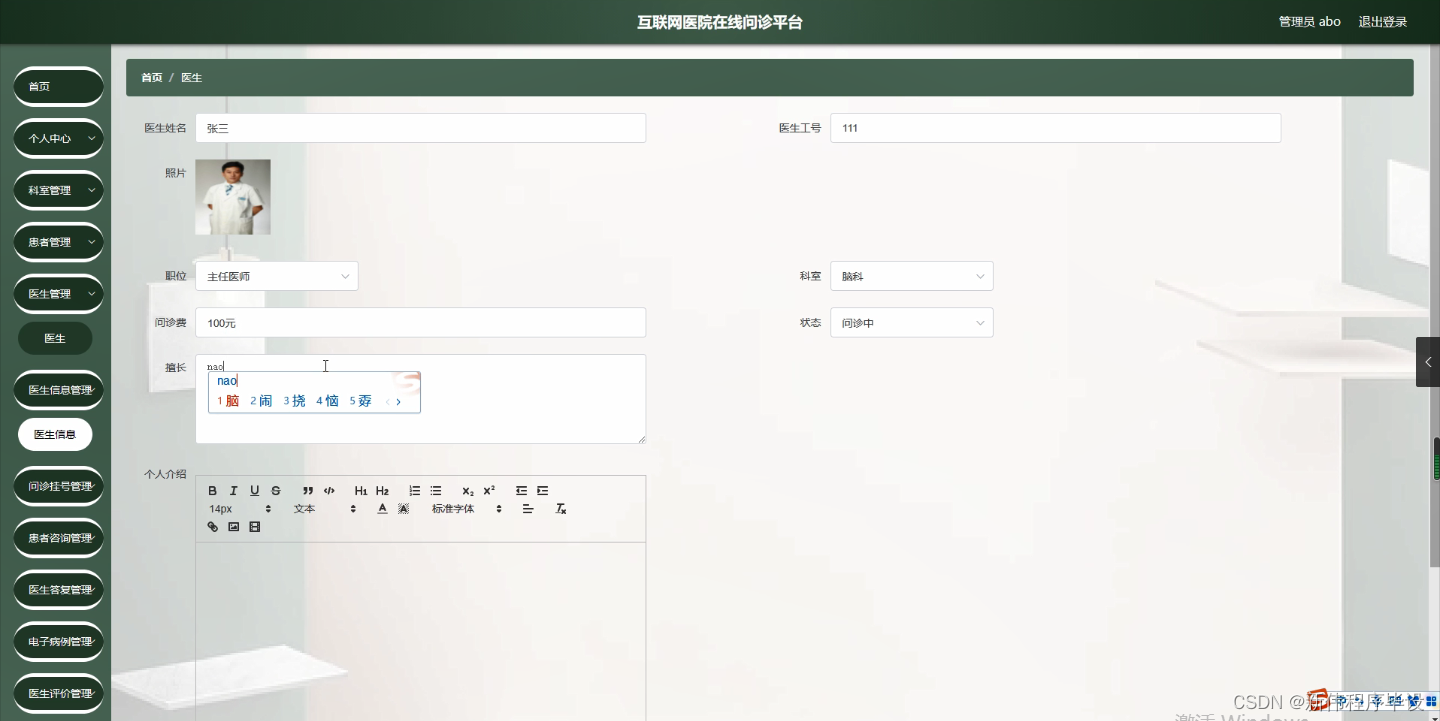Viewport: 1440px width, 721px height.
Task: Open the 状态 dropdown showing 问诊中
Action: (911, 322)
